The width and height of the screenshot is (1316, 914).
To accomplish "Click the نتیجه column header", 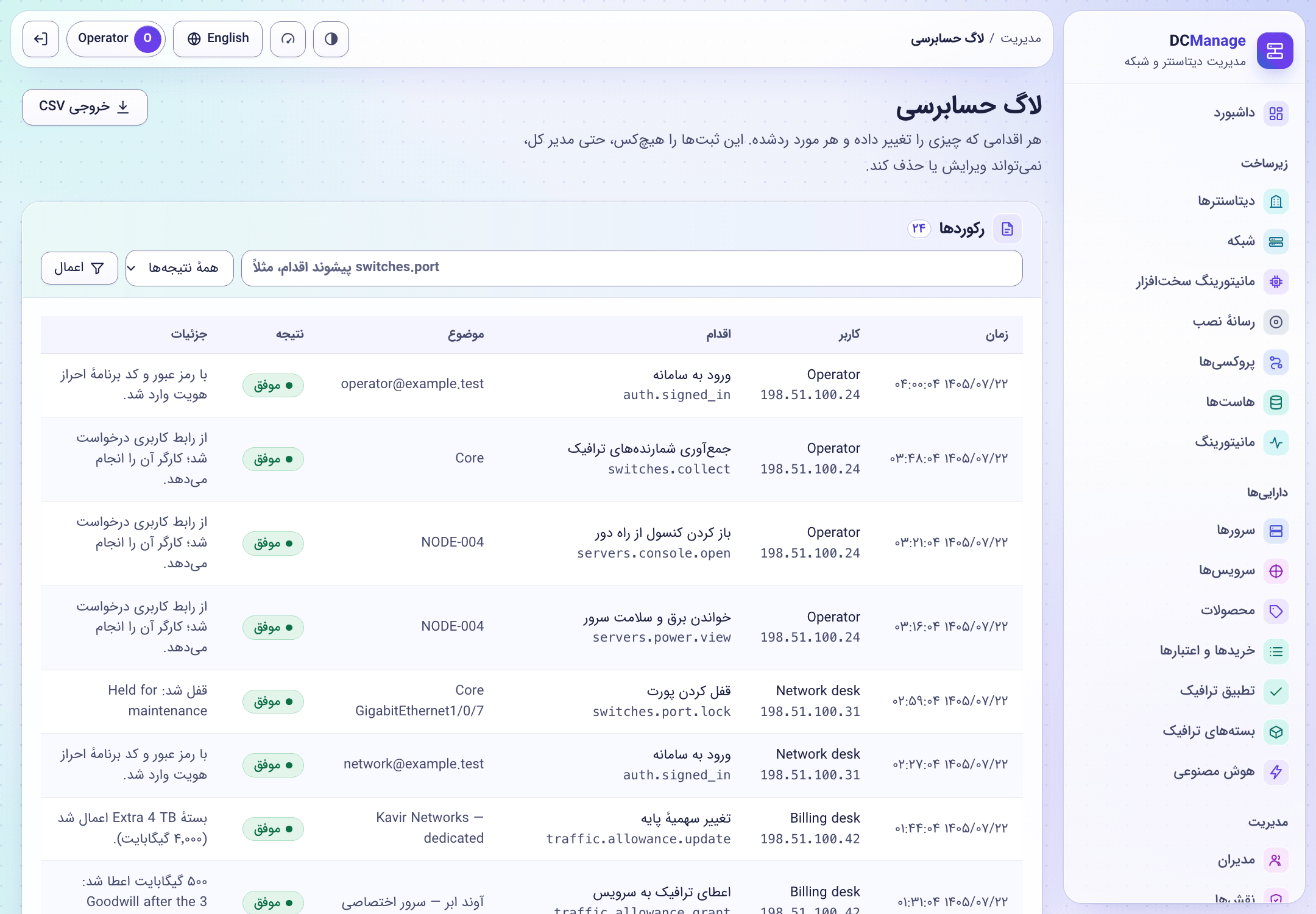I will click(x=289, y=334).
